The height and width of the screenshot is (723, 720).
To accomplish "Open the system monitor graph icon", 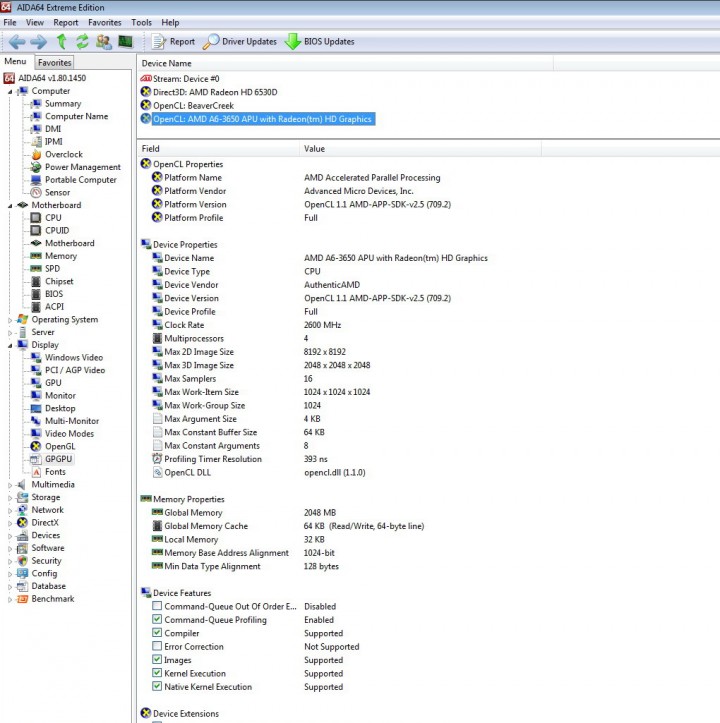I will pos(125,42).
